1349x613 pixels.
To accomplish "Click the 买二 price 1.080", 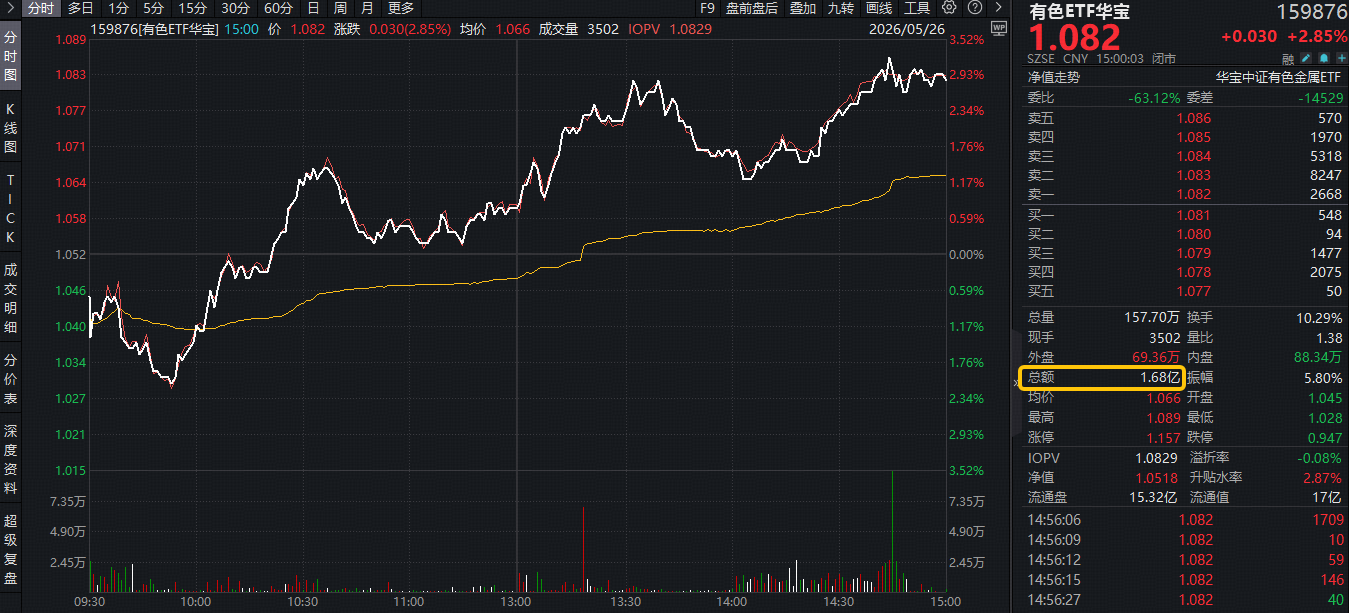I will tap(1193, 234).
